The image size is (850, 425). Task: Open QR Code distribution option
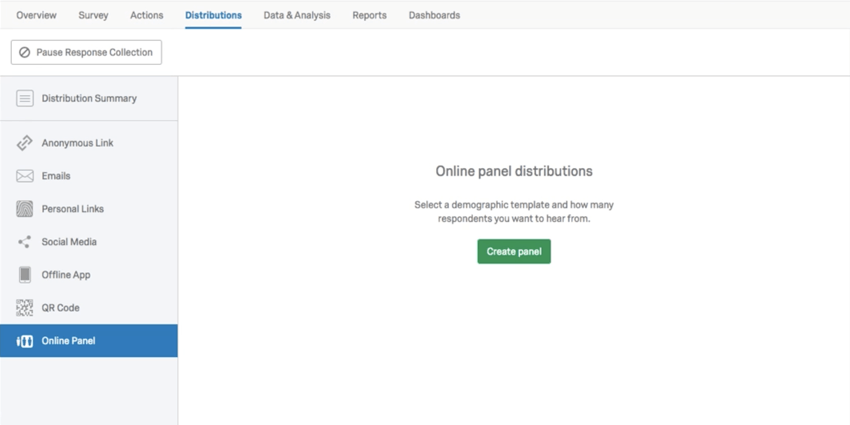coord(89,308)
